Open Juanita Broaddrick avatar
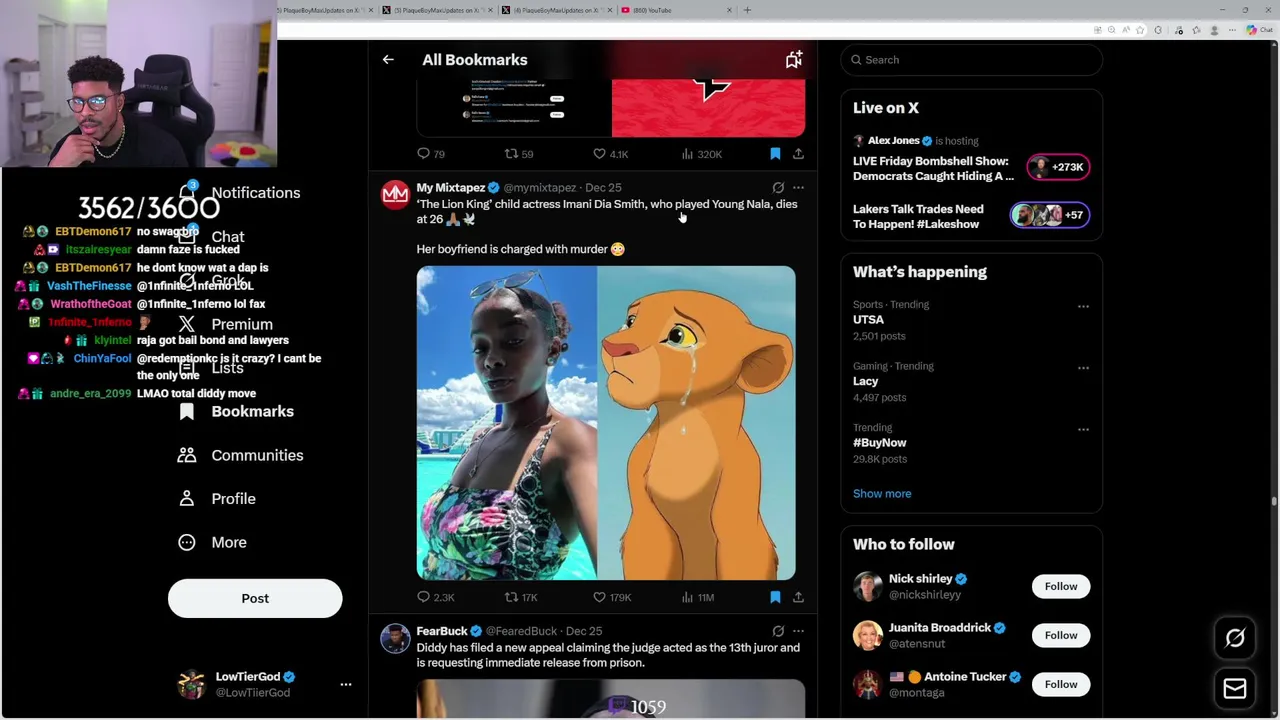The height and width of the screenshot is (720, 1280). (868, 635)
